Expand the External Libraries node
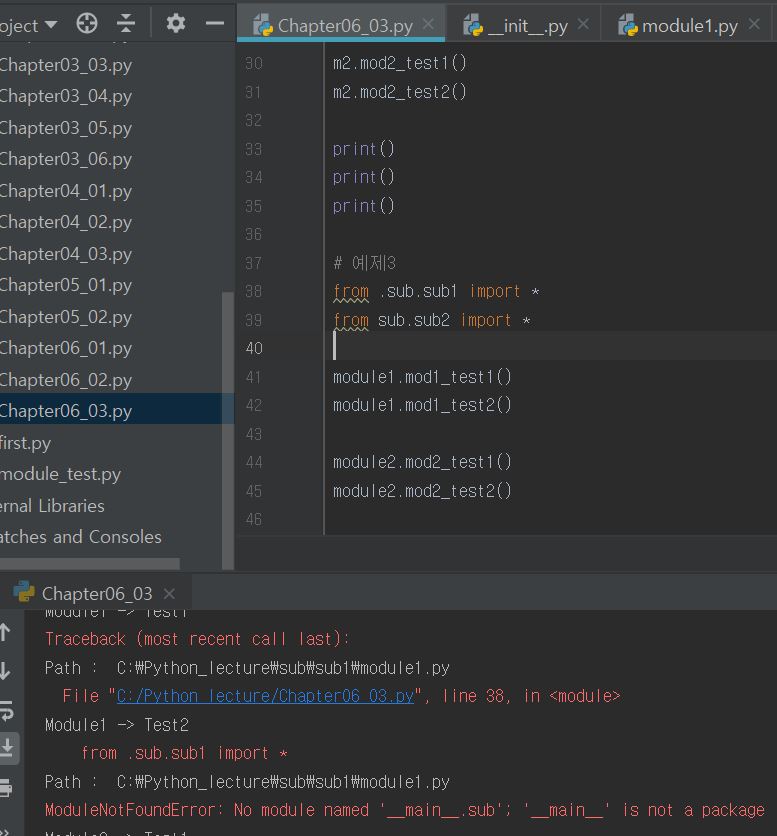Screen dimensions: 777x836 52,506
